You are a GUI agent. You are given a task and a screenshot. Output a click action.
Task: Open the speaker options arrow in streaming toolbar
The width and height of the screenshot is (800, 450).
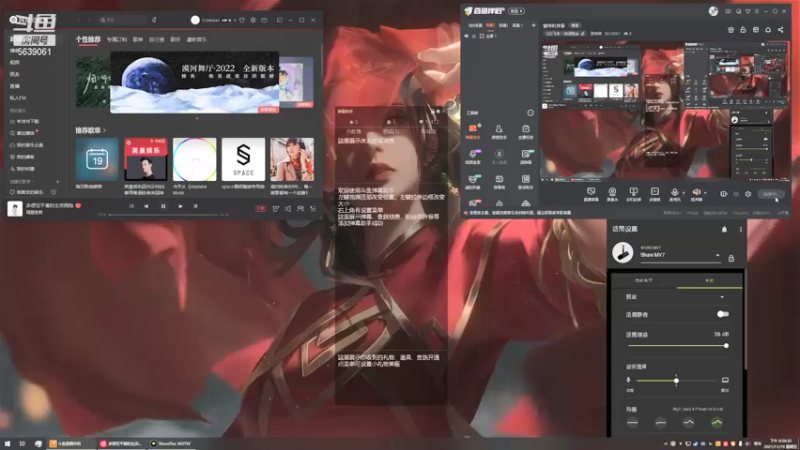(x=705, y=193)
